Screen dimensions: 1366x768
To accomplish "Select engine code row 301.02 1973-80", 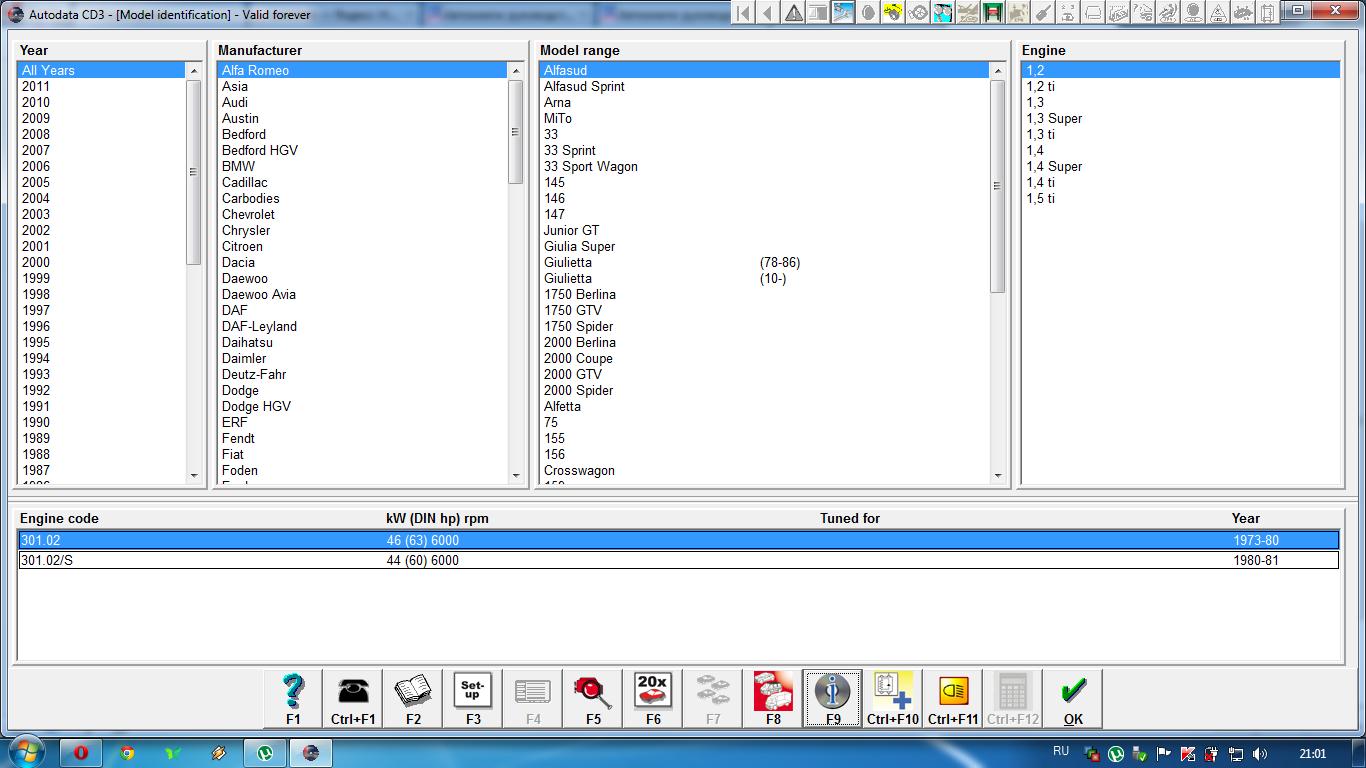I will pos(678,540).
